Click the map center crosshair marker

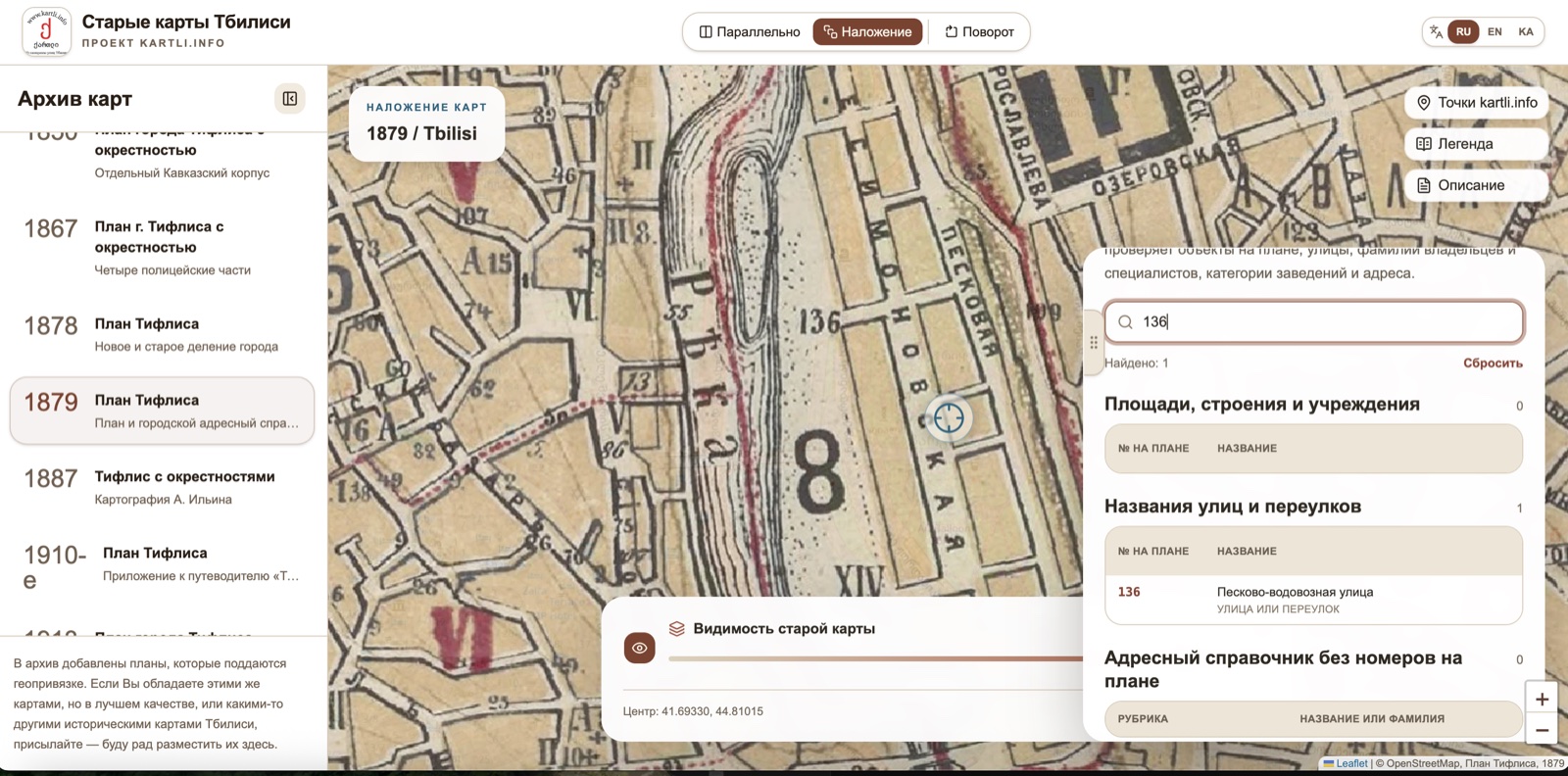(949, 417)
